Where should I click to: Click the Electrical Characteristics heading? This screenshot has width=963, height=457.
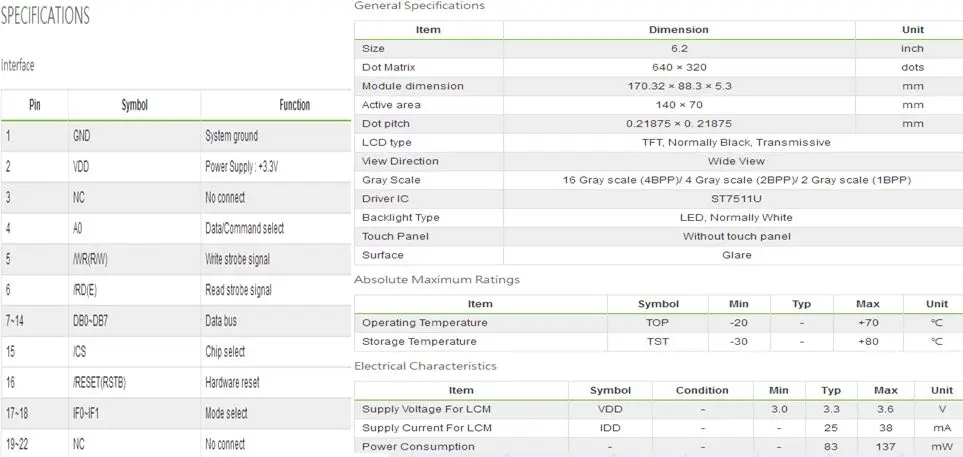click(425, 366)
